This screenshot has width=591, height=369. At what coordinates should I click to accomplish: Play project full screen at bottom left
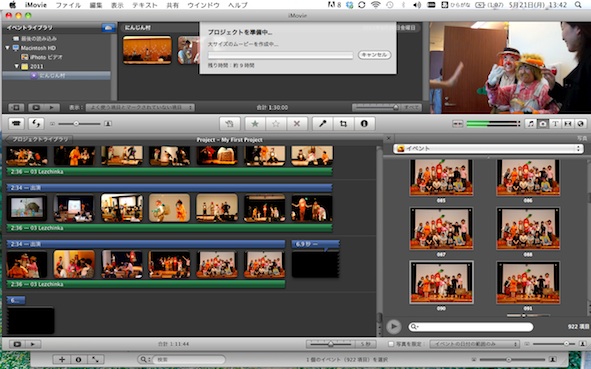(x=17, y=344)
